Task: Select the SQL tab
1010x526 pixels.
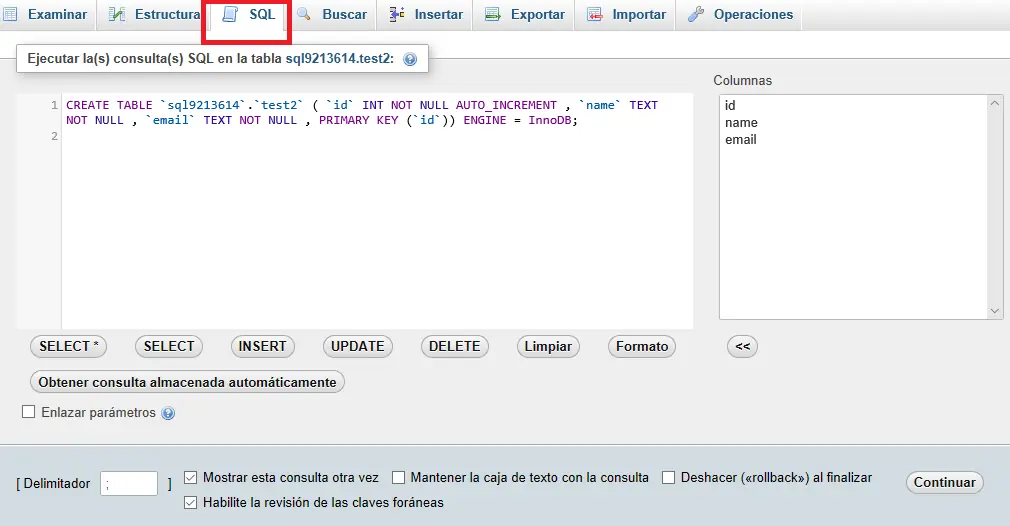Action: [250, 14]
